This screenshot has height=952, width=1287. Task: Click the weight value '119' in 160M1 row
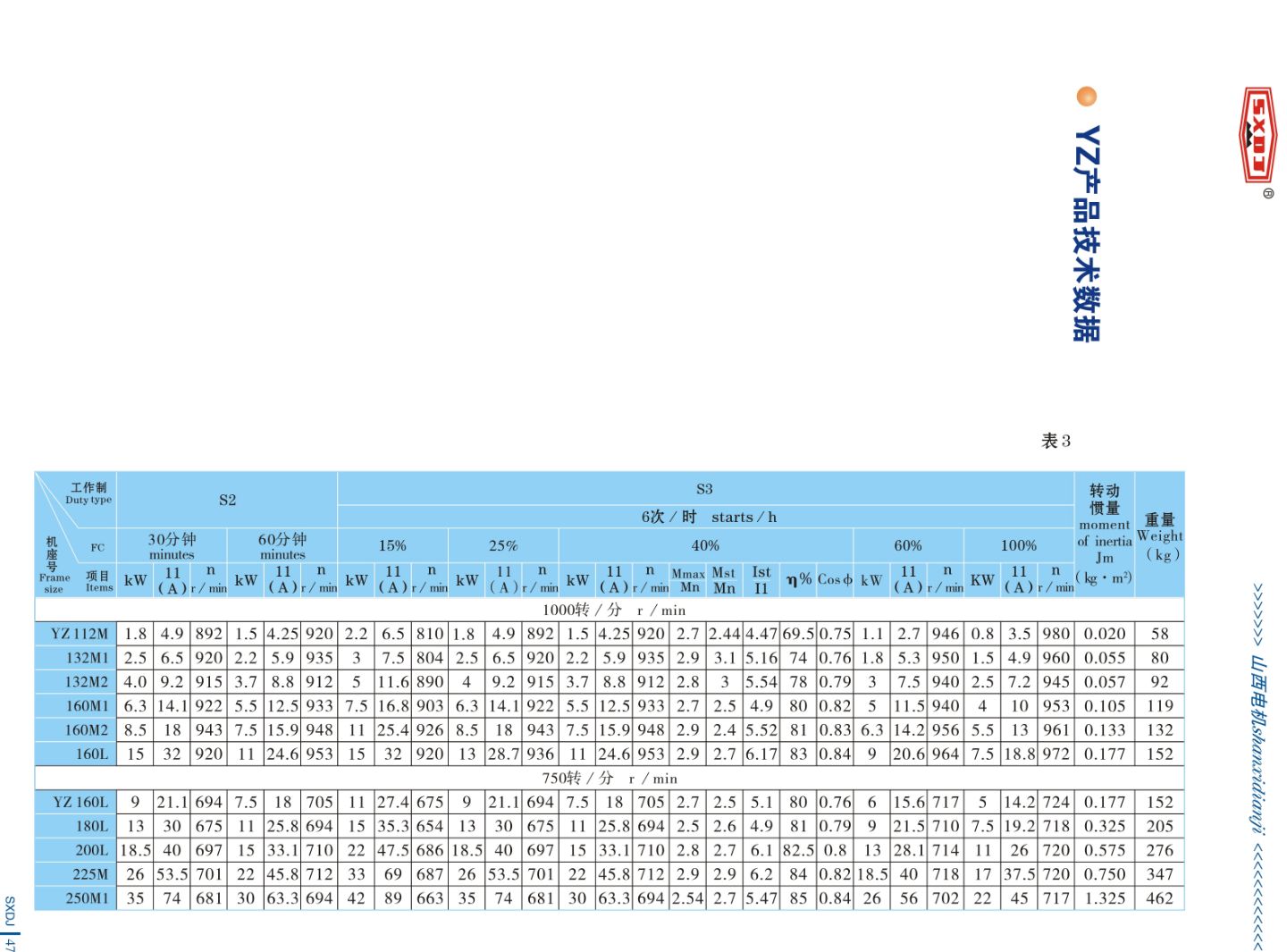click(x=1160, y=706)
